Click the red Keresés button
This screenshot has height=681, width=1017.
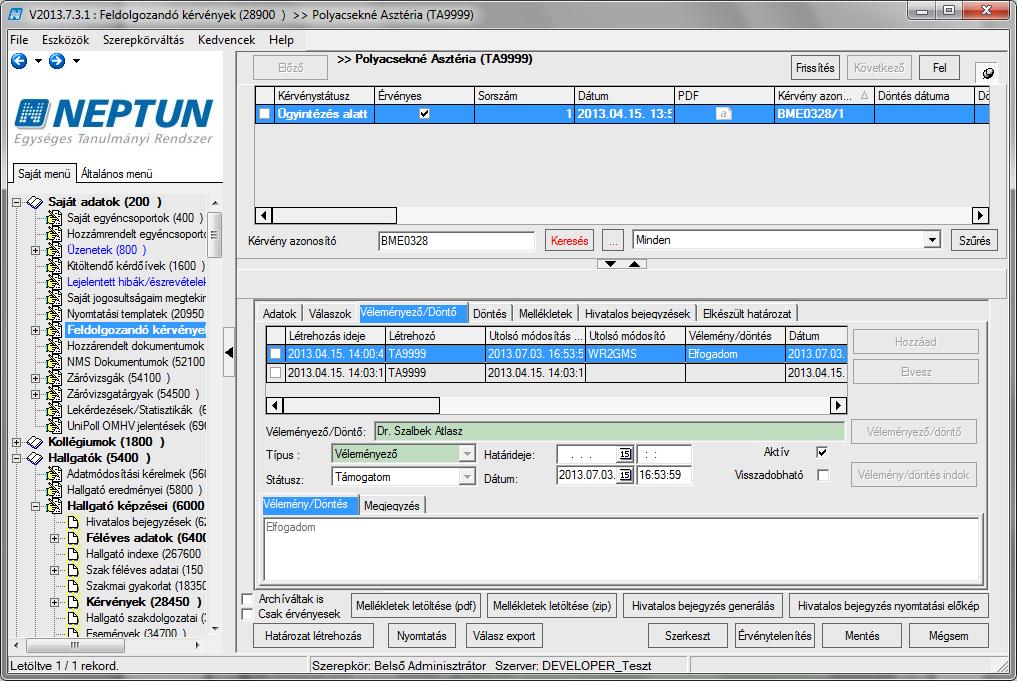pyautogui.click(x=569, y=241)
